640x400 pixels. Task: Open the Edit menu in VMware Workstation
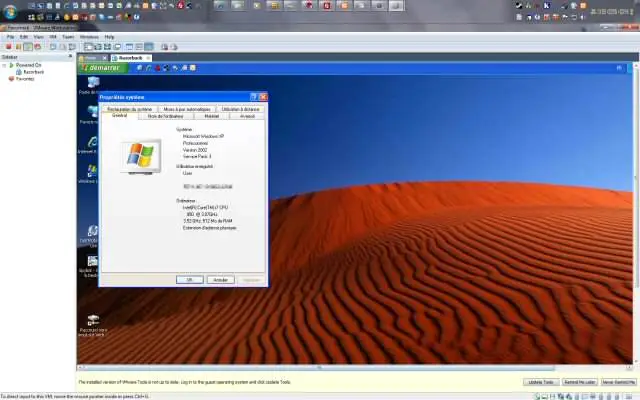coord(24,37)
